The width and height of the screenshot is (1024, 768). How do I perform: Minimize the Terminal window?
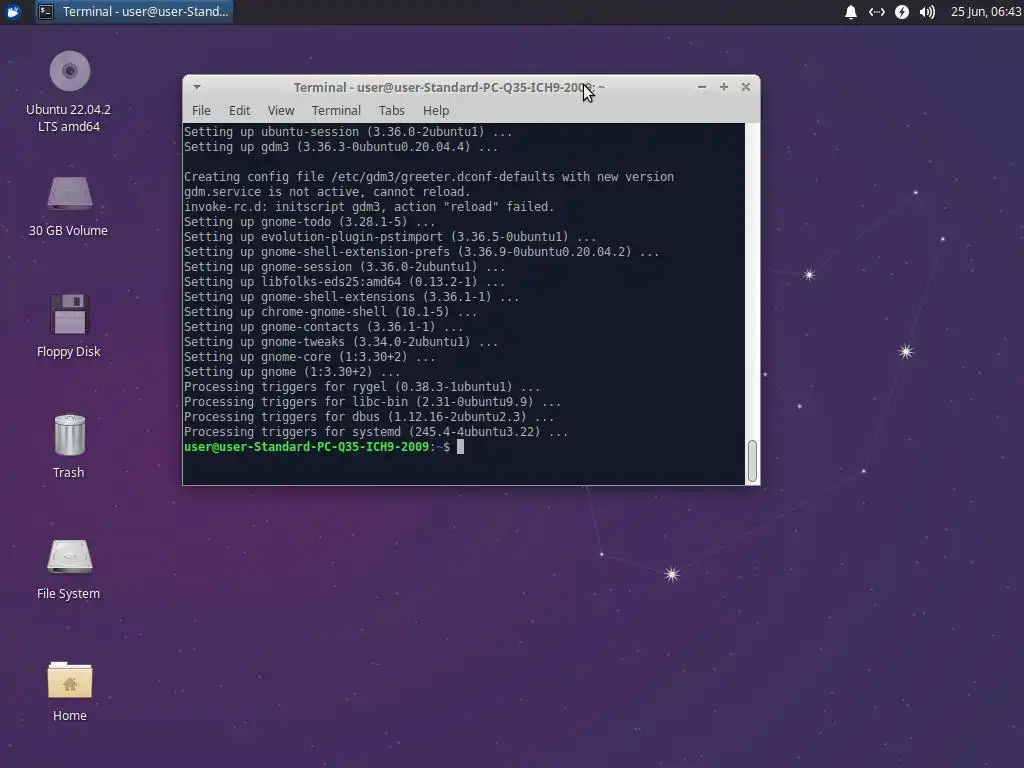(x=702, y=87)
